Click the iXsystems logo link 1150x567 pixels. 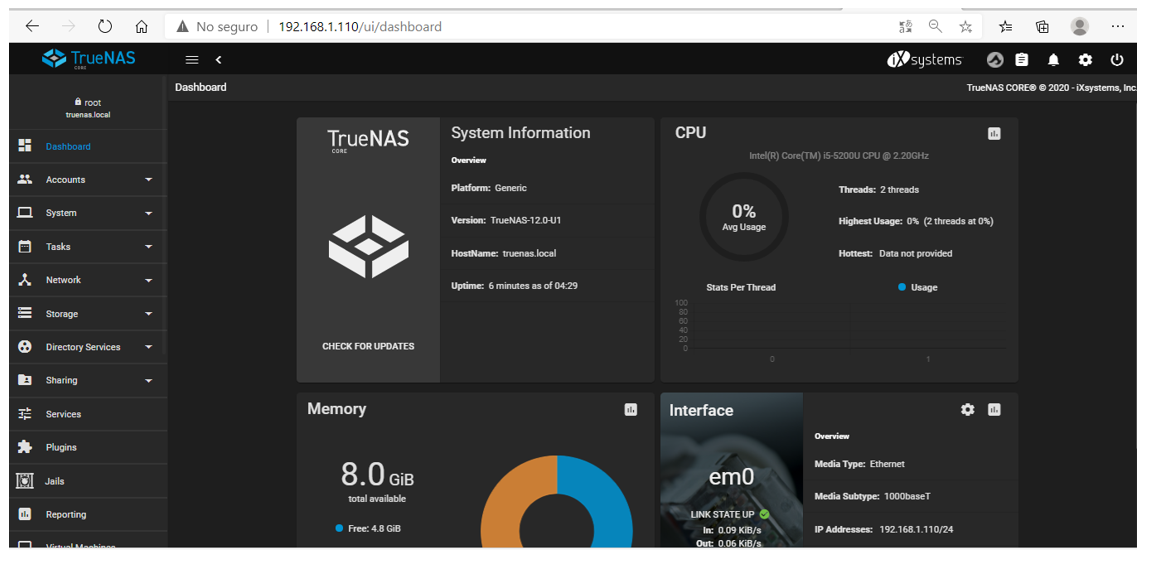click(x=924, y=60)
